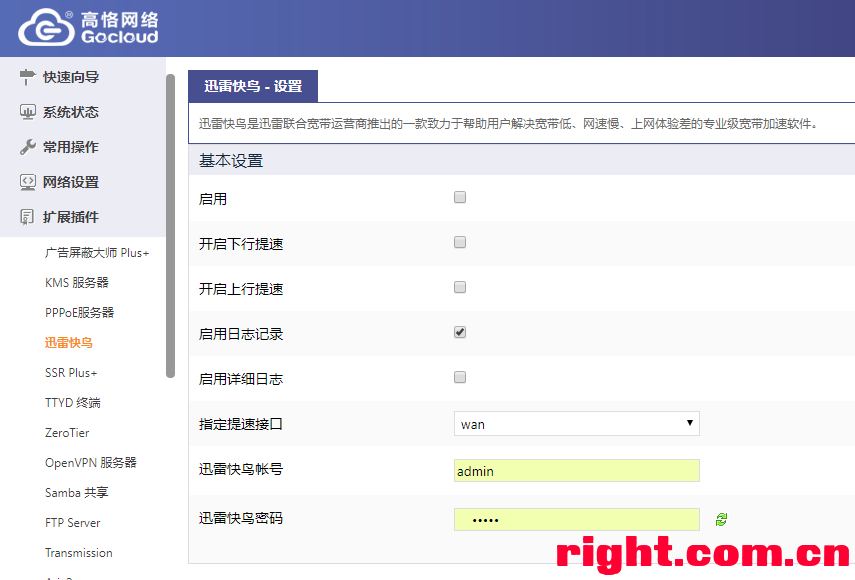Open 广告屏蔽大师 Plus+ plugin page
The width and height of the screenshot is (855, 580).
(97, 252)
